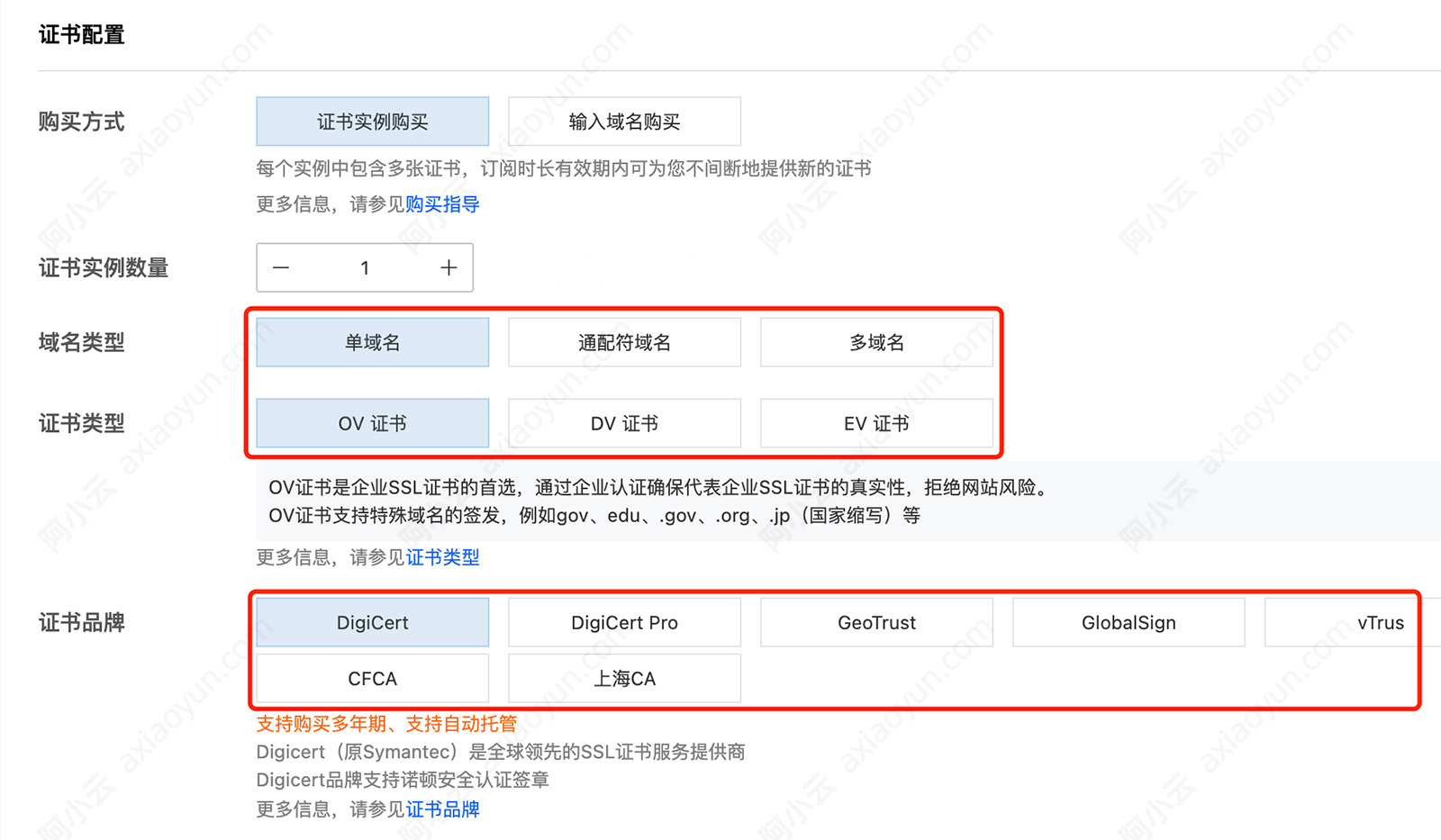The image size is (1441, 840).
Task: Open the 证书类型 help link
Action: click(x=442, y=557)
